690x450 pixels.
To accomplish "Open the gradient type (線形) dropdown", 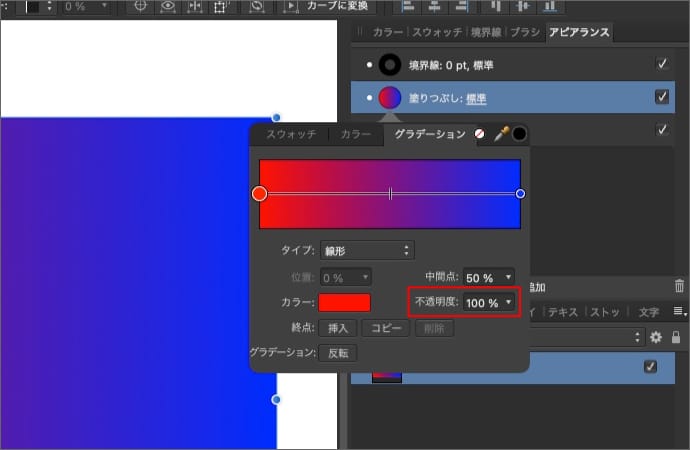I will (367, 250).
